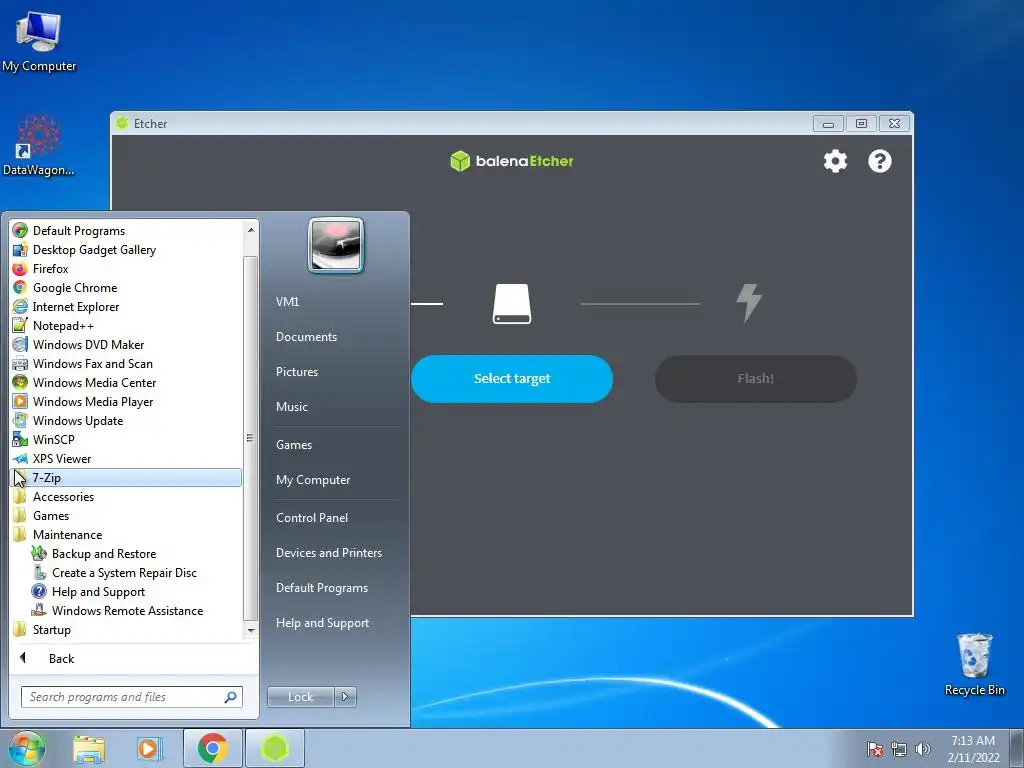Open shutdown options arrow next to Lock
The image size is (1024, 768).
tap(345, 697)
